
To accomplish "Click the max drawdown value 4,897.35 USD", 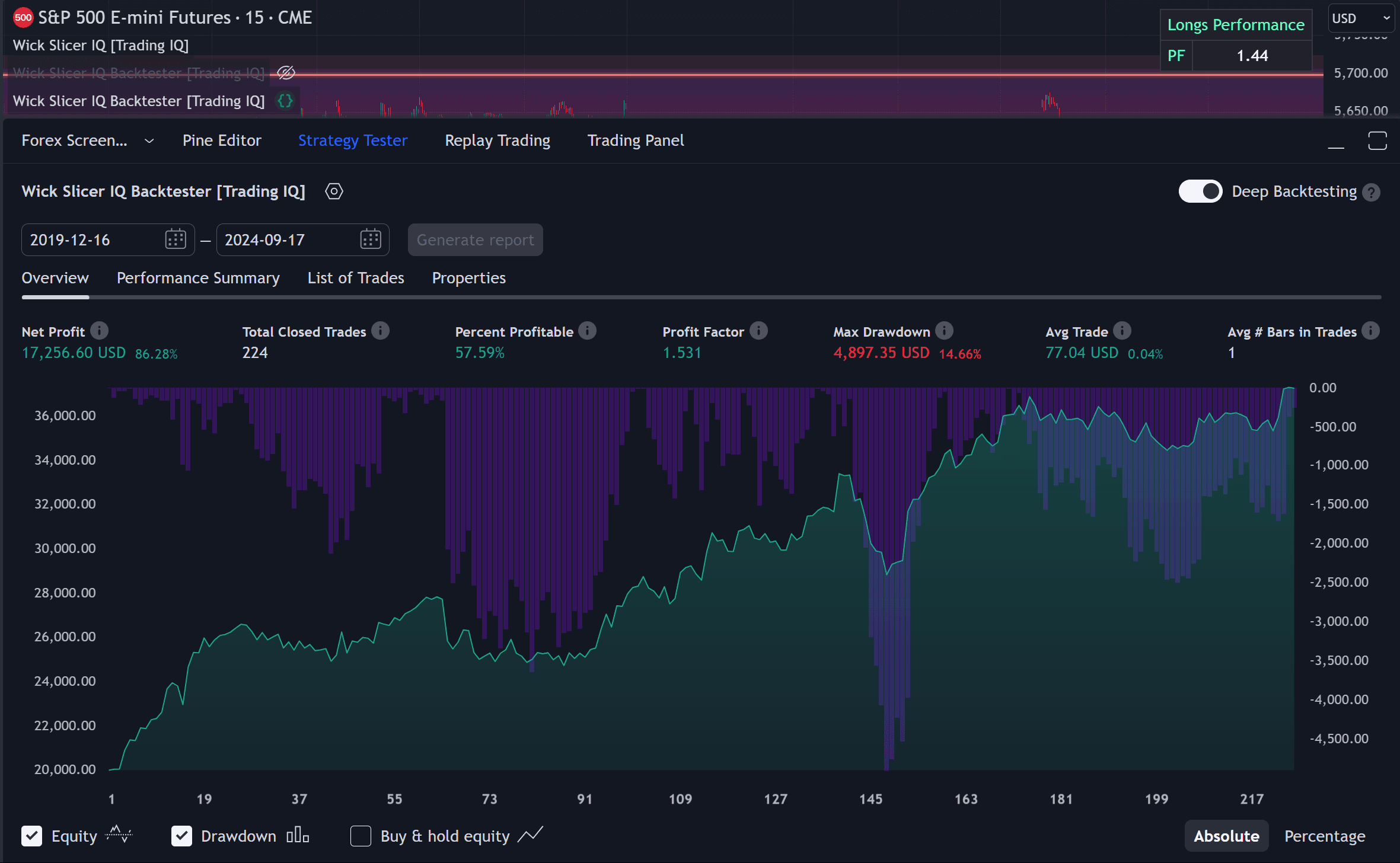I will point(881,353).
